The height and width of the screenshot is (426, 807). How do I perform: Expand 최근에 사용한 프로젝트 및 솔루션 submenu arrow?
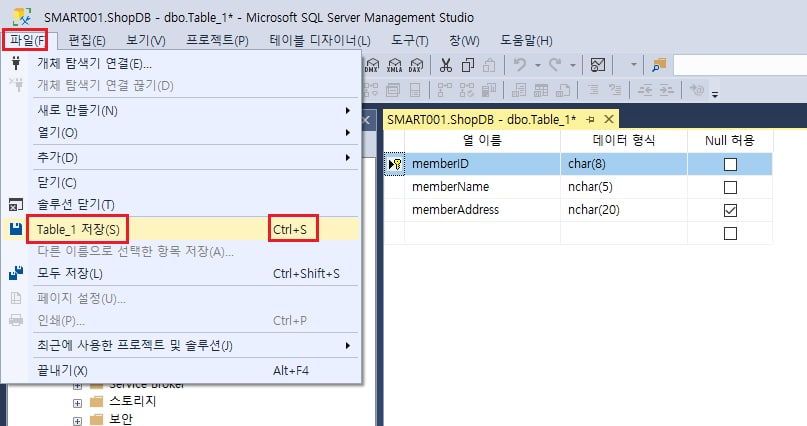348,345
